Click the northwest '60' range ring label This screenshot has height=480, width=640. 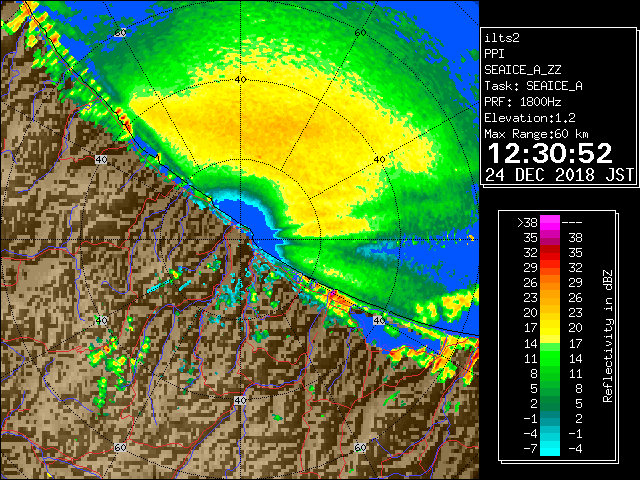(x=120, y=33)
